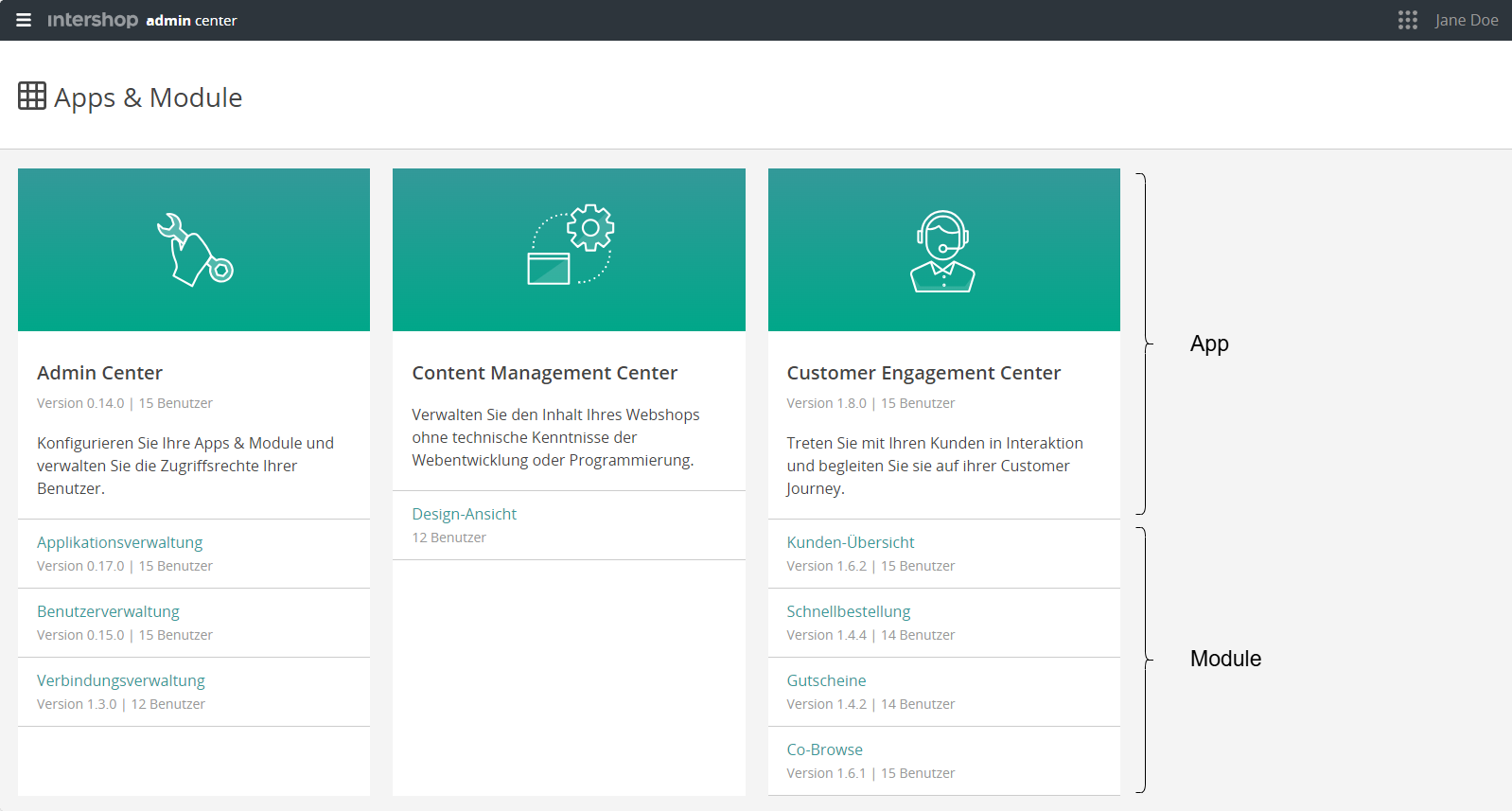The width and height of the screenshot is (1512, 811).
Task: Click the Content Management gear icon
Action: (x=571, y=245)
